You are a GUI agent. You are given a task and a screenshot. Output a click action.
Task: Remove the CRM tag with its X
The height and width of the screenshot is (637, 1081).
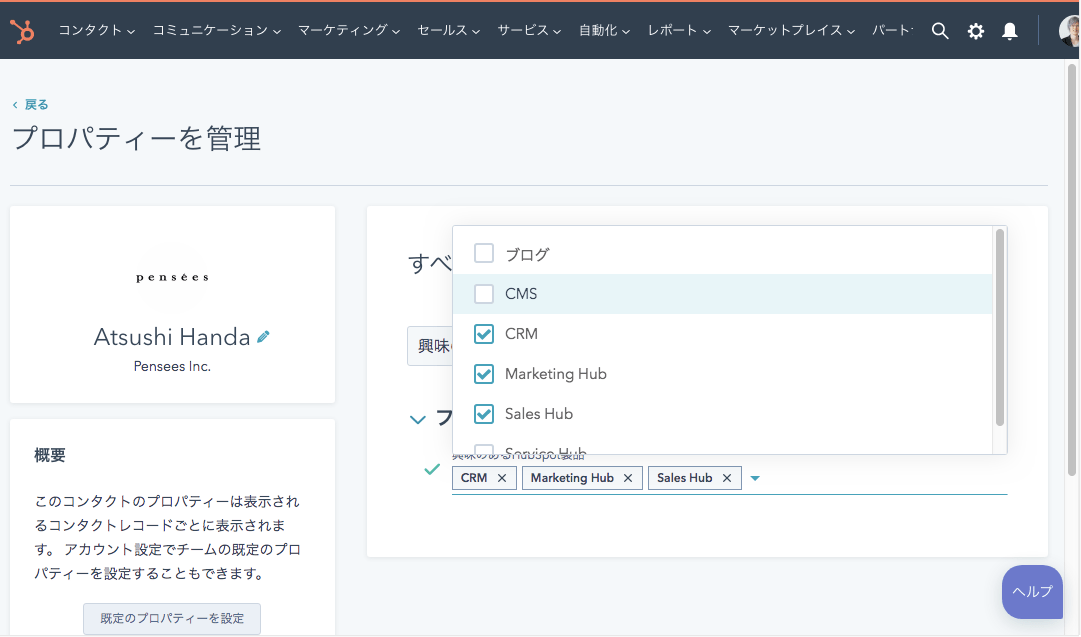(x=502, y=478)
